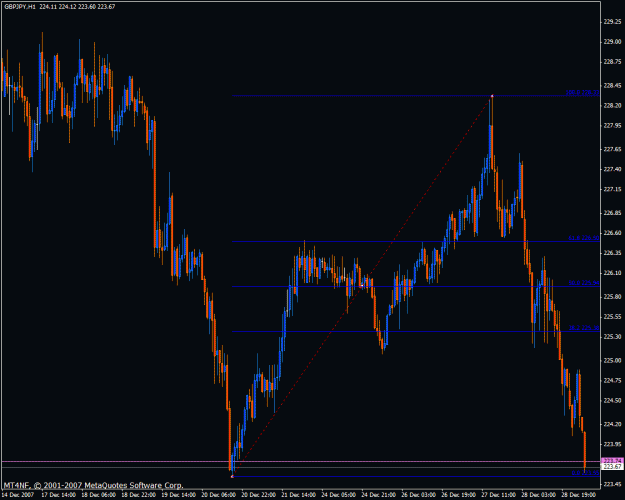This screenshot has height=500, width=625.
Task: Click the 18 Dec 06:00 time axis label
Action: 98,495
